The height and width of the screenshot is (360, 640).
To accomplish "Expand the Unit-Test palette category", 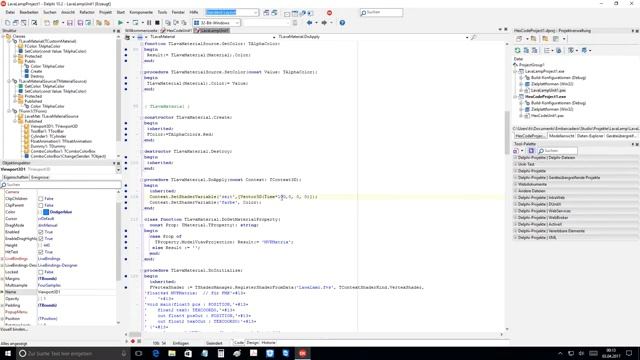I will click(x=516, y=164).
